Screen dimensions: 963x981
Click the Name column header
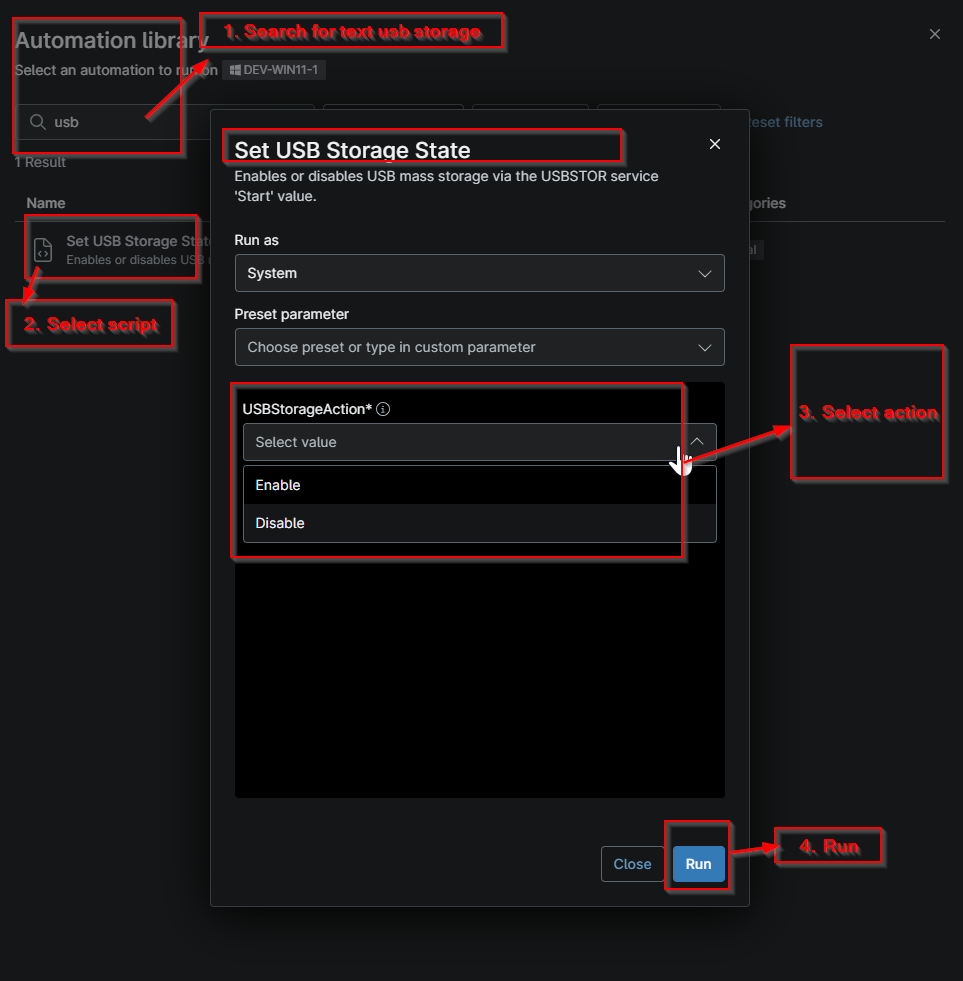tap(46, 203)
